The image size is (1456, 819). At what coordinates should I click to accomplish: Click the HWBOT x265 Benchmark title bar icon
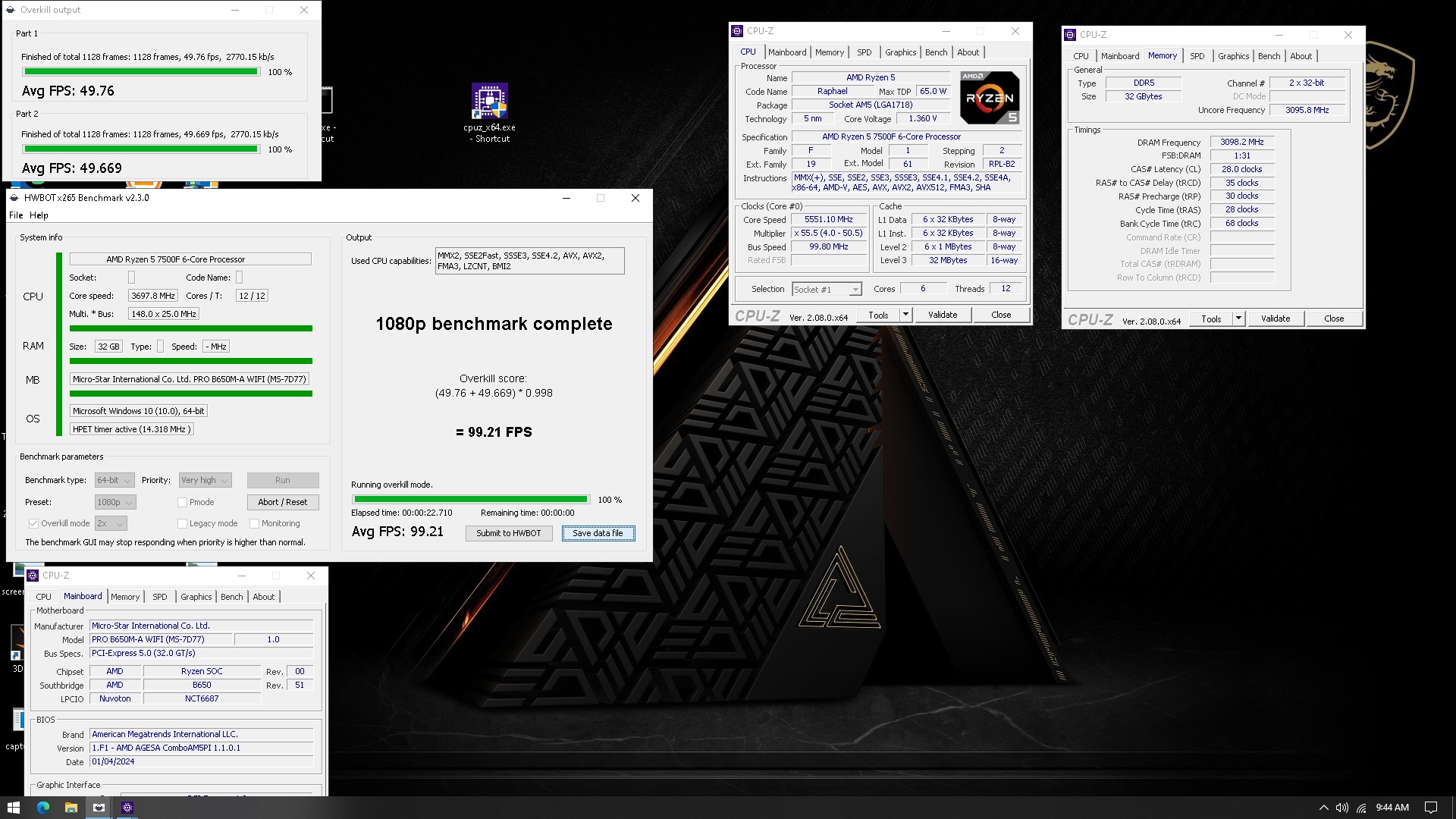(14, 198)
